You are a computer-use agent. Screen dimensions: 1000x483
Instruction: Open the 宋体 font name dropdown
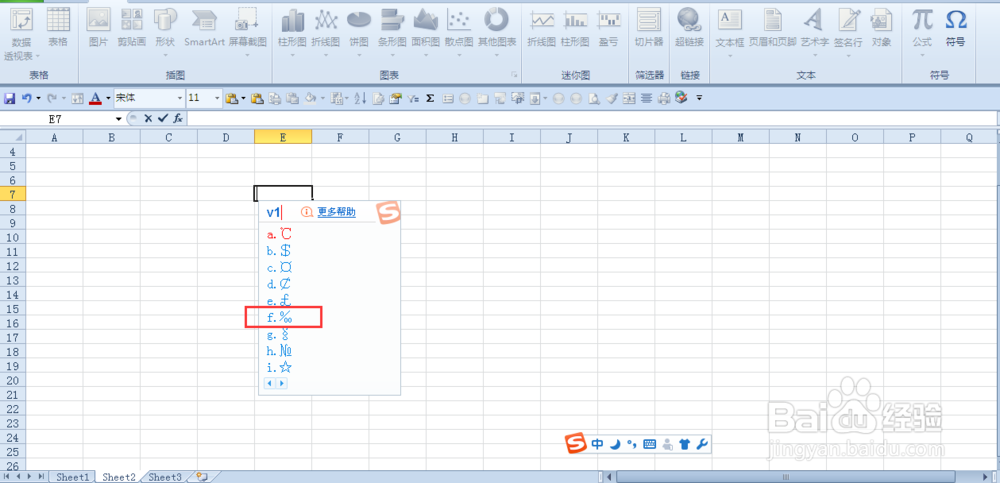coord(179,98)
